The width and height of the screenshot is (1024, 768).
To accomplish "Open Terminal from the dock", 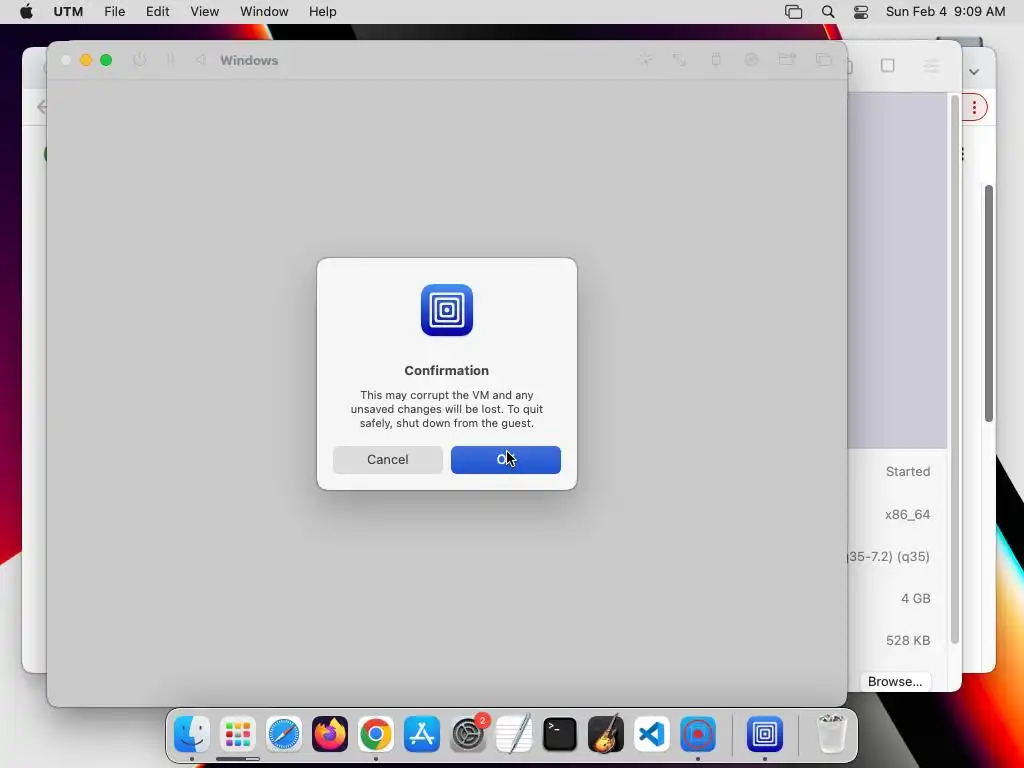I will 560,734.
